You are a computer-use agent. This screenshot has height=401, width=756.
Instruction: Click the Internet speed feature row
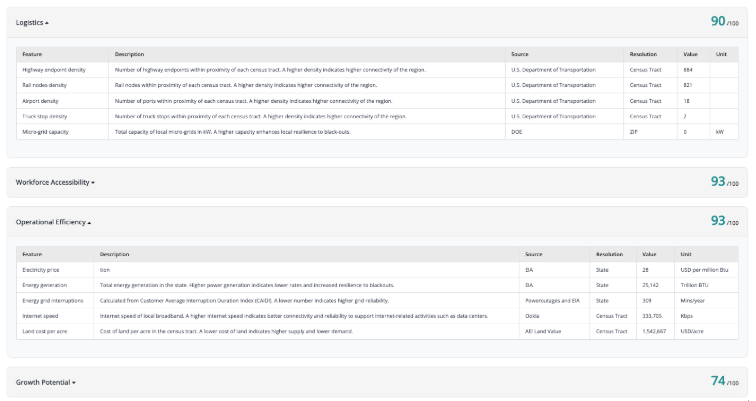point(40,316)
